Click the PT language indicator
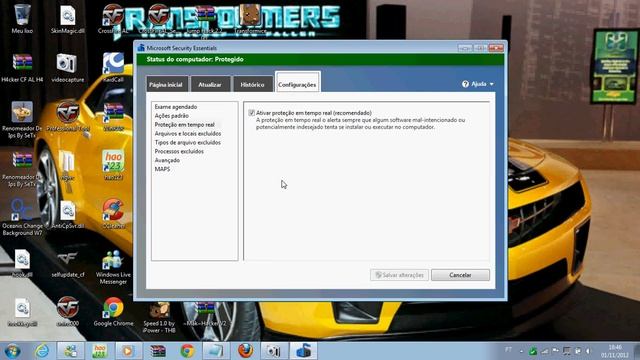Viewport: 640px width, 360px height. (x=509, y=350)
